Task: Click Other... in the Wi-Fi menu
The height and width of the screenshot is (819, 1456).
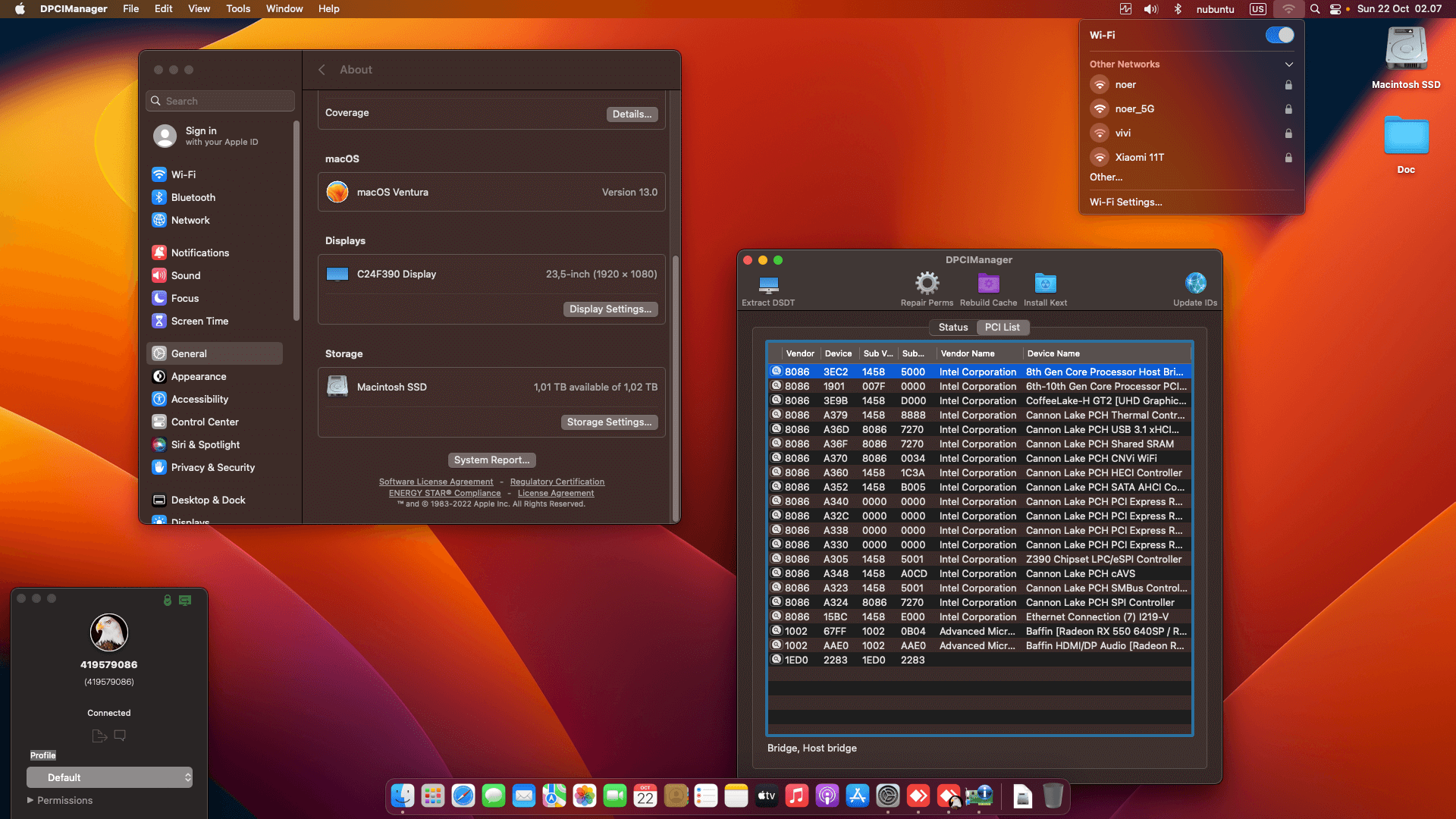Action: tap(1106, 177)
